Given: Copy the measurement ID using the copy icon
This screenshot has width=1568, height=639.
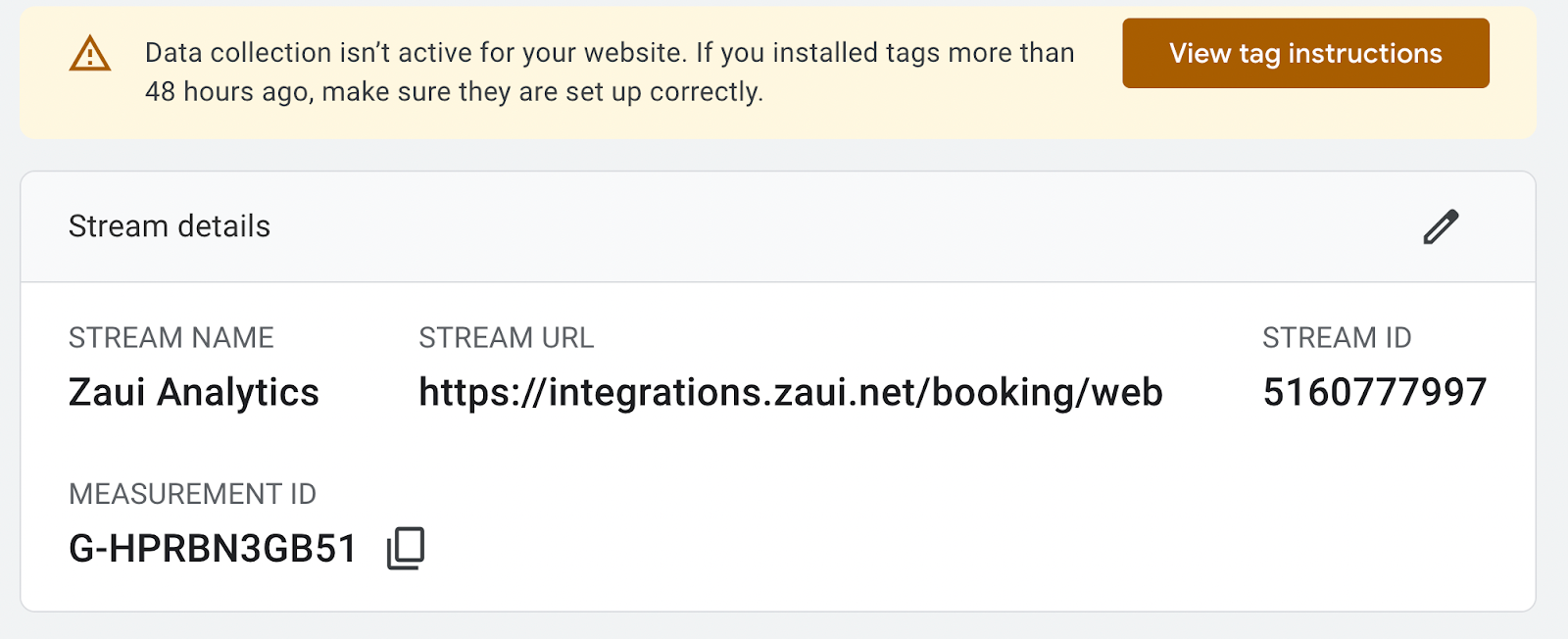Looking at the screenshot, I should [406, 548].
